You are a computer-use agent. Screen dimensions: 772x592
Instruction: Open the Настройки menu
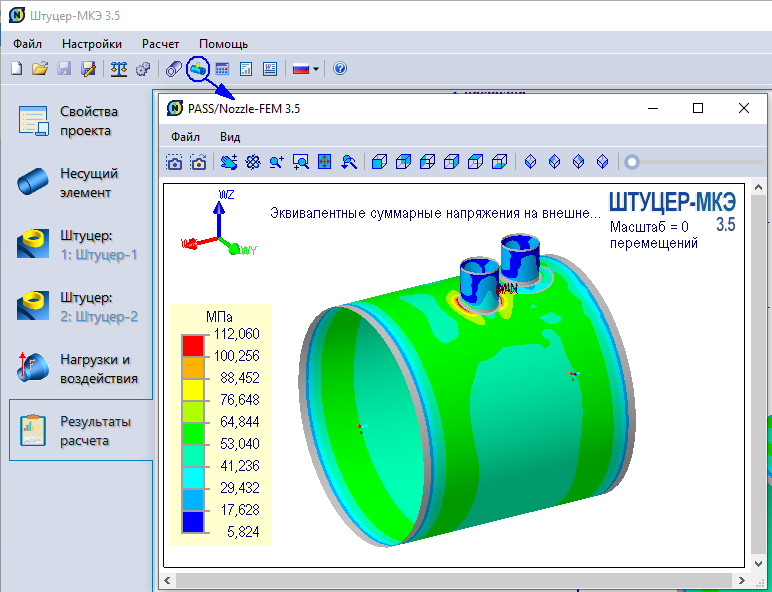pyautogui.click(x=92, y=44)
